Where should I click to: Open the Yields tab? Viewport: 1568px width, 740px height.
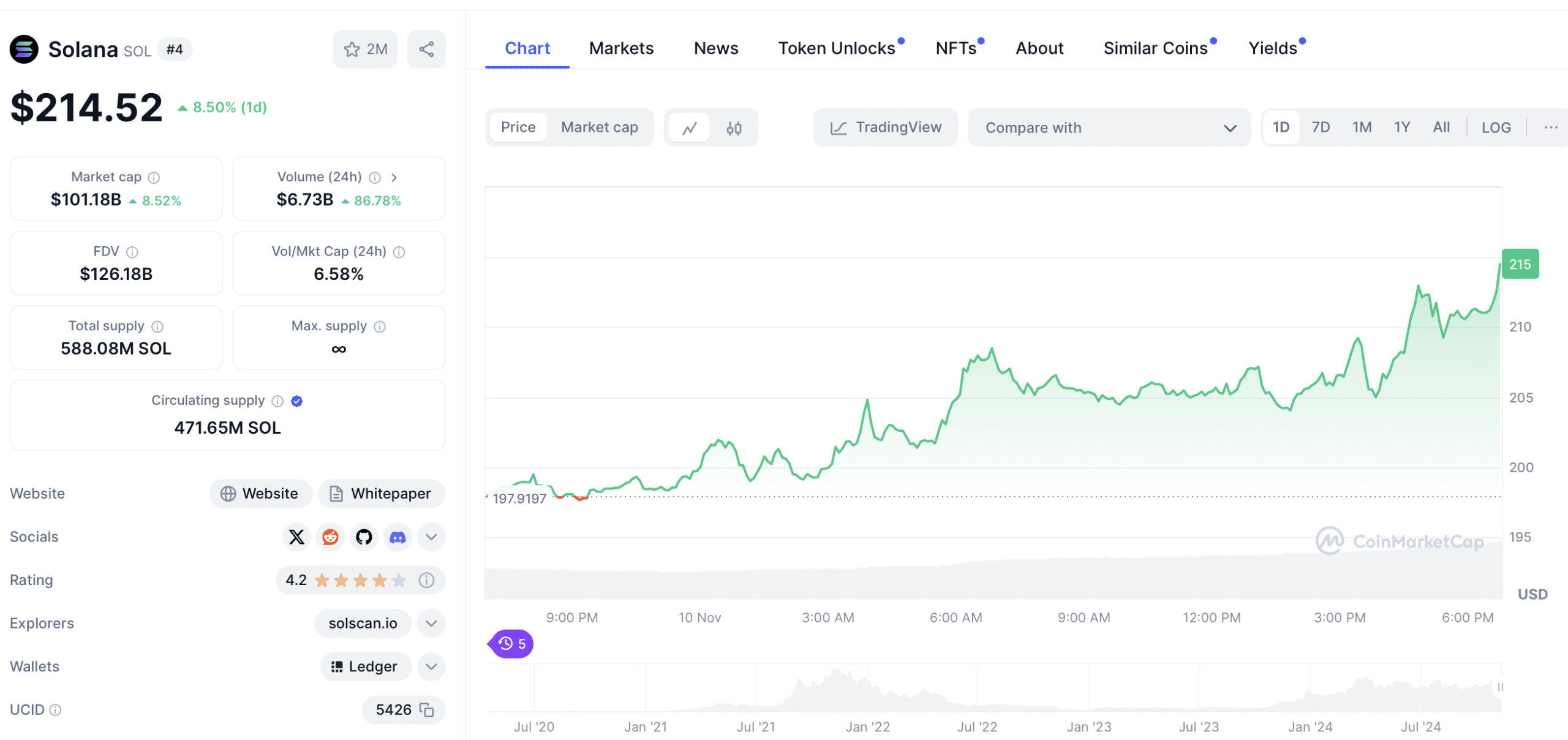tap(1273, 48)
